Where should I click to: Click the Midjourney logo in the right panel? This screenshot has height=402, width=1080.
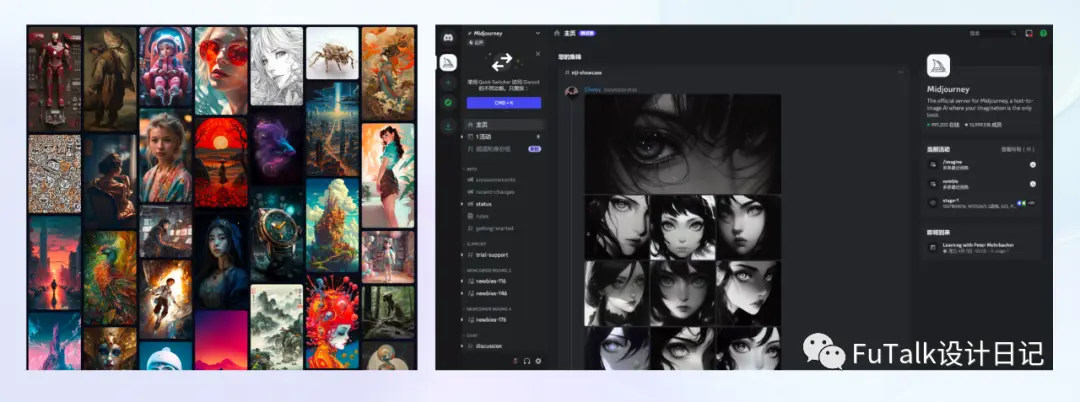coord(939,66)
